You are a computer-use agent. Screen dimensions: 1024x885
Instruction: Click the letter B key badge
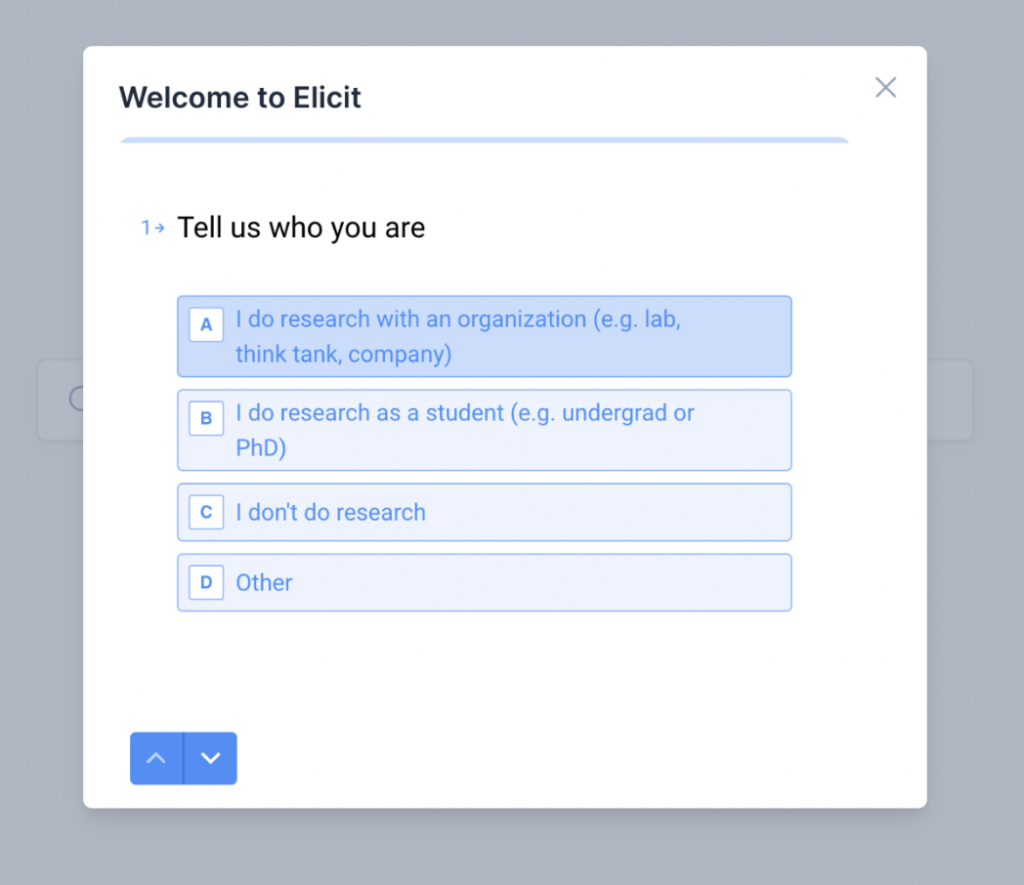(206, 418)
